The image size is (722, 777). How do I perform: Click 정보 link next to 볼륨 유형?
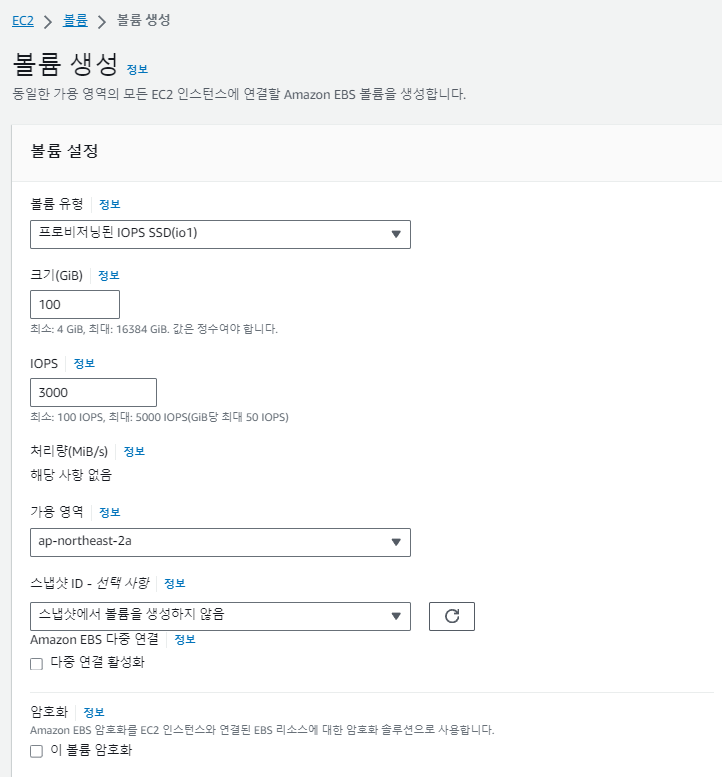pyautogui.click(x=109, y=204)
